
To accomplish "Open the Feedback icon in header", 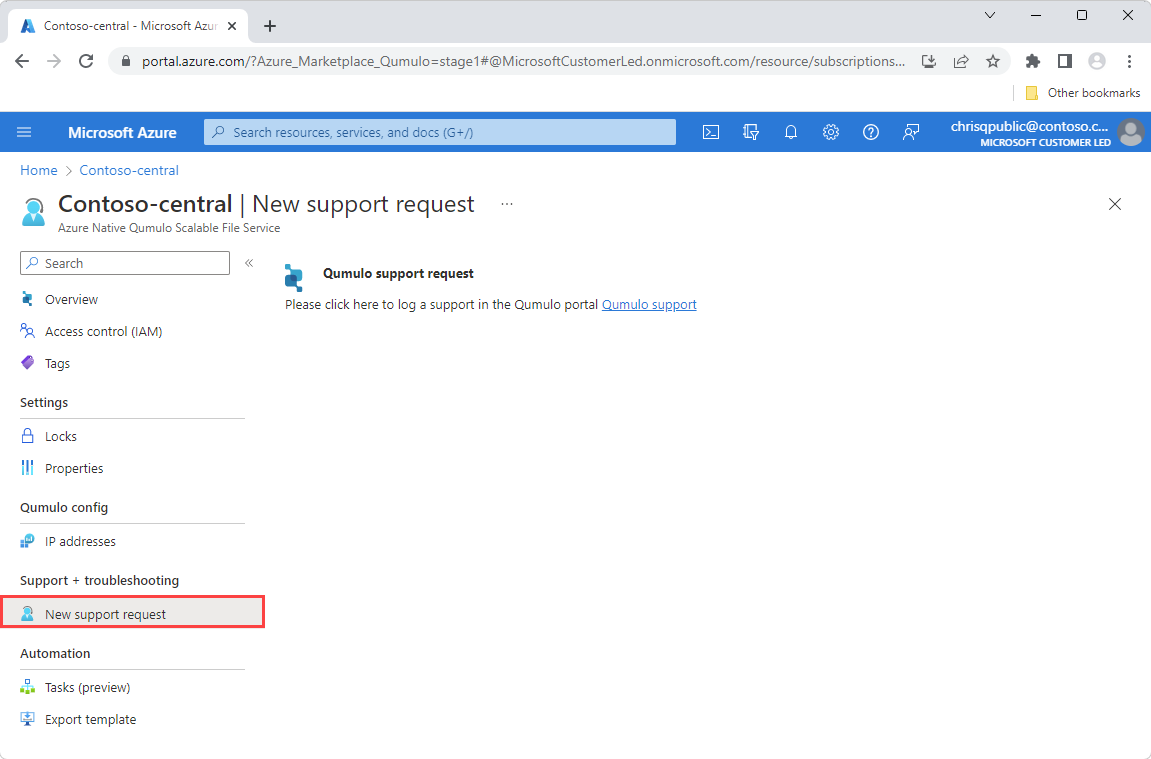I will (911, 132).
